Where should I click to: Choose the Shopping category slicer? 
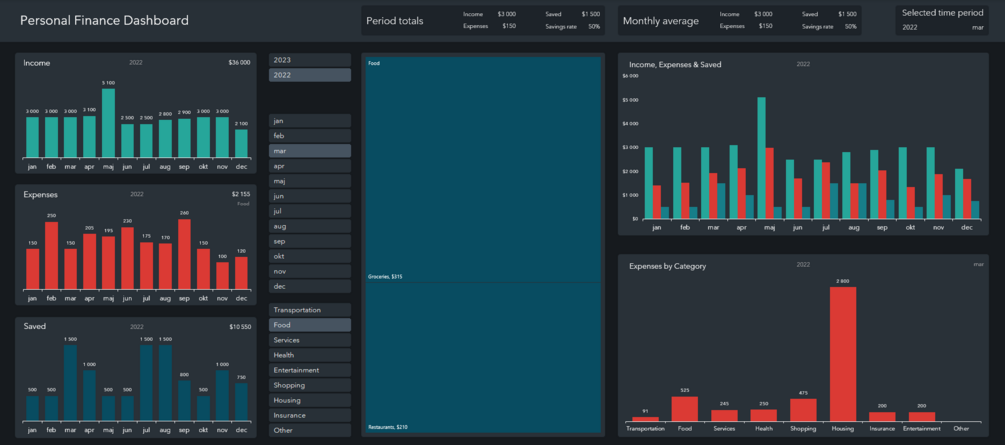[310, 385]
